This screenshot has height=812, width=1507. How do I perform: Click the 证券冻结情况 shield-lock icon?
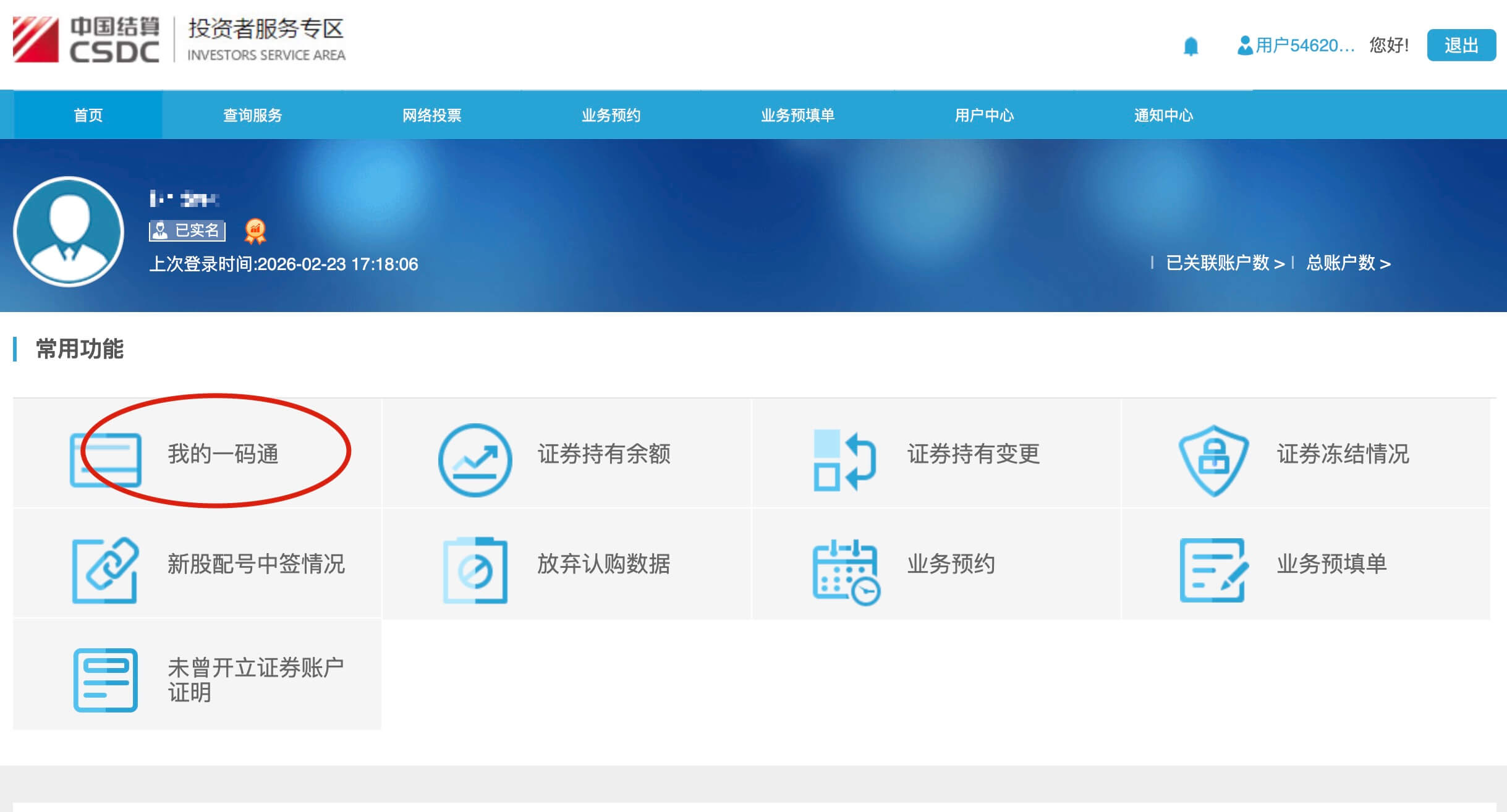1213,459
